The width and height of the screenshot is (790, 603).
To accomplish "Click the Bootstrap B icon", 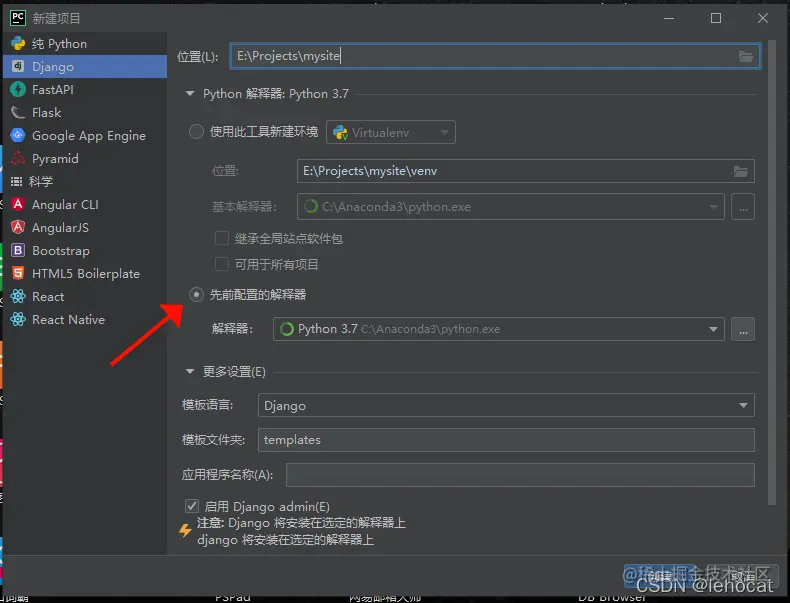I will pyautogui.click(x=18, y=250).
